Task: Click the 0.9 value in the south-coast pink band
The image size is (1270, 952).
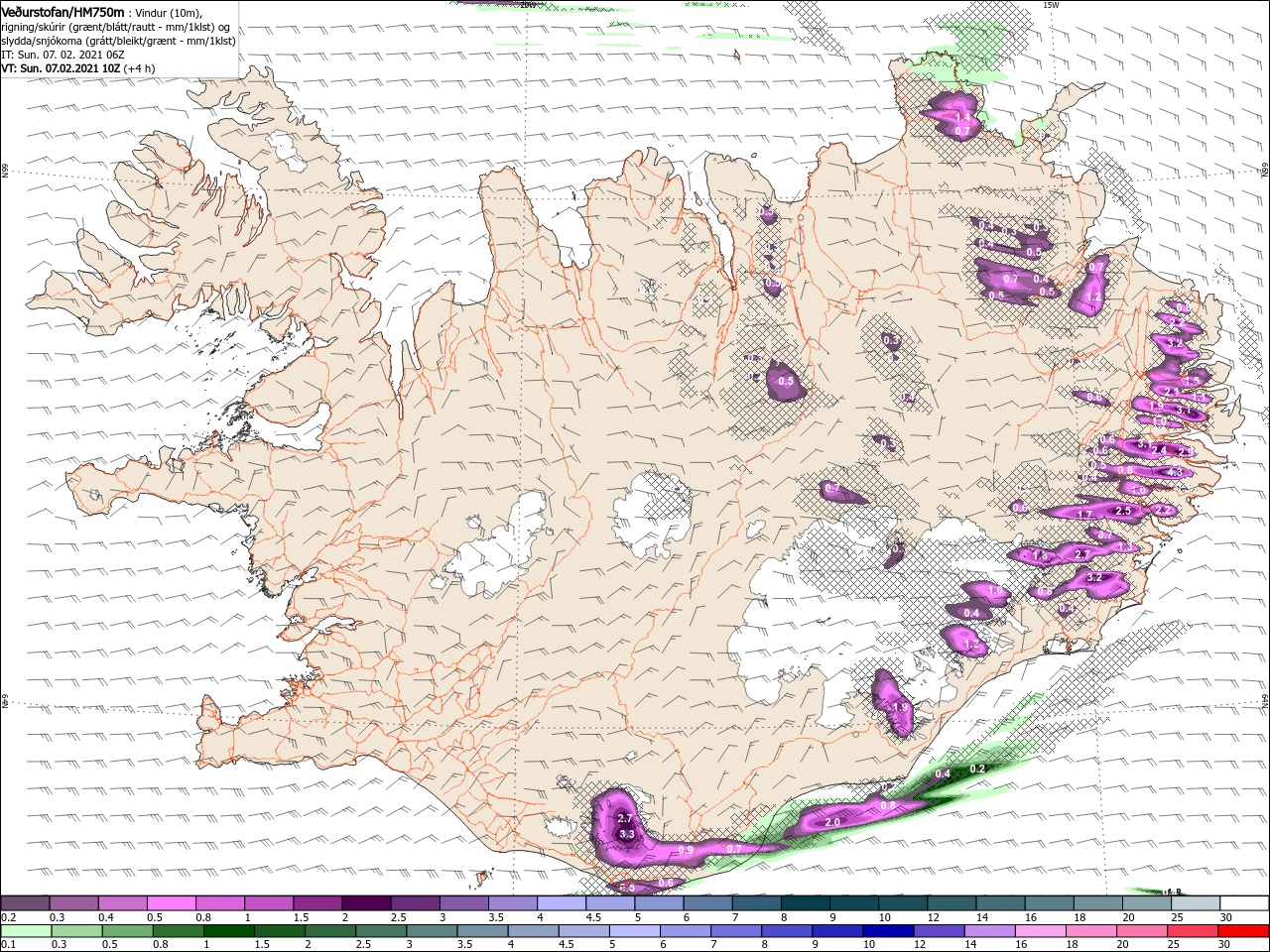Action: tap(686, 851)
